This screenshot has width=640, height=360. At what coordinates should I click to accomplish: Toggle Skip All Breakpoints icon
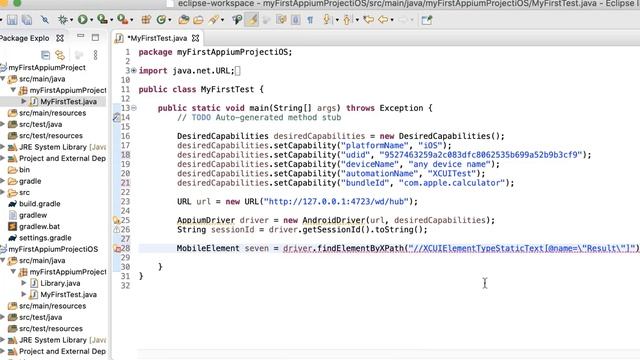pos(44,20)
